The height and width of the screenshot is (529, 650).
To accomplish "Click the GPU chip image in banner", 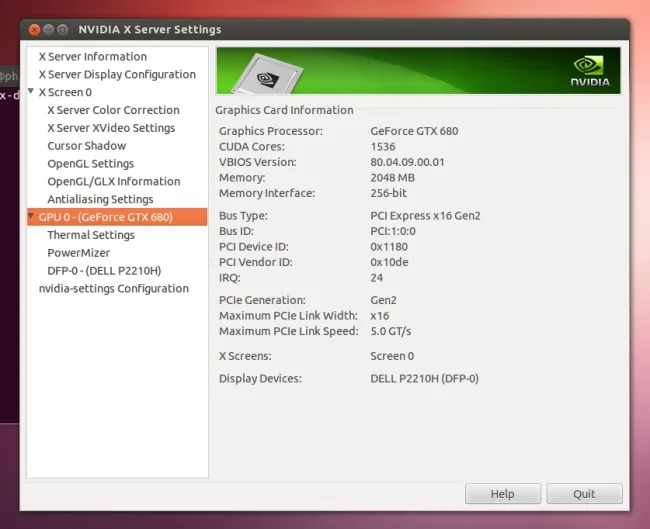I will (268, 74).
